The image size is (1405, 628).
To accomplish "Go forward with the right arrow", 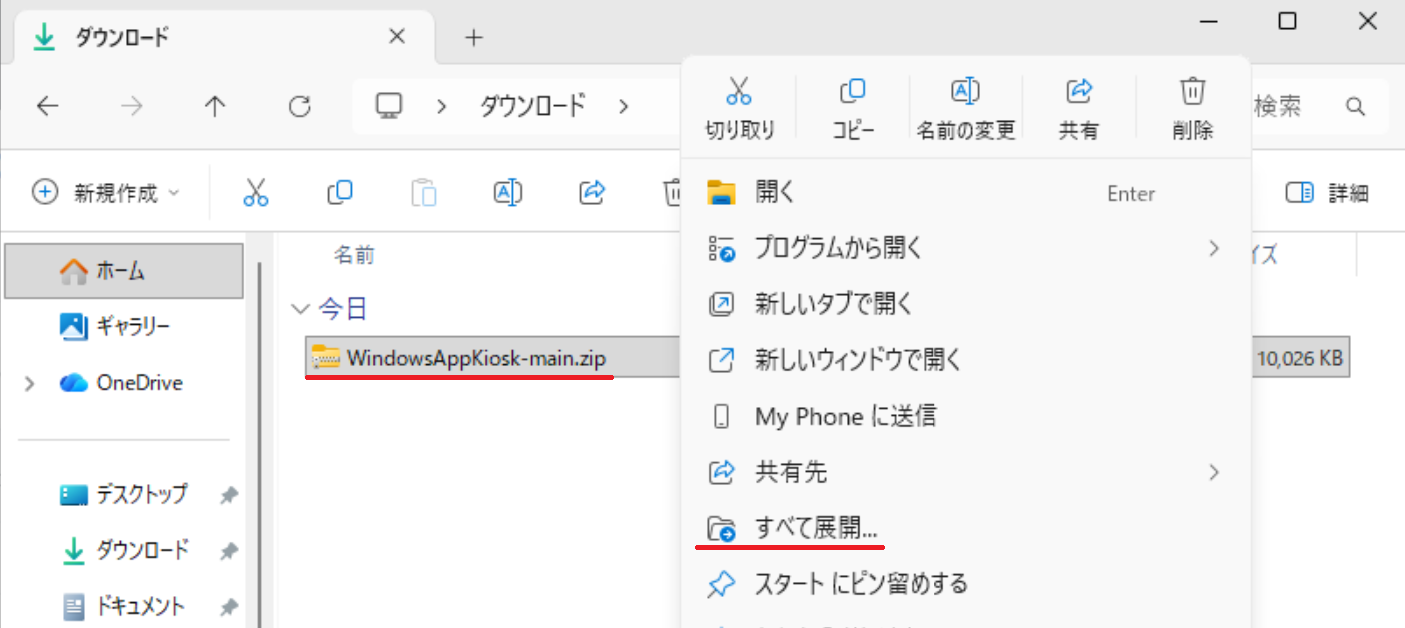I will coord(131,106).
